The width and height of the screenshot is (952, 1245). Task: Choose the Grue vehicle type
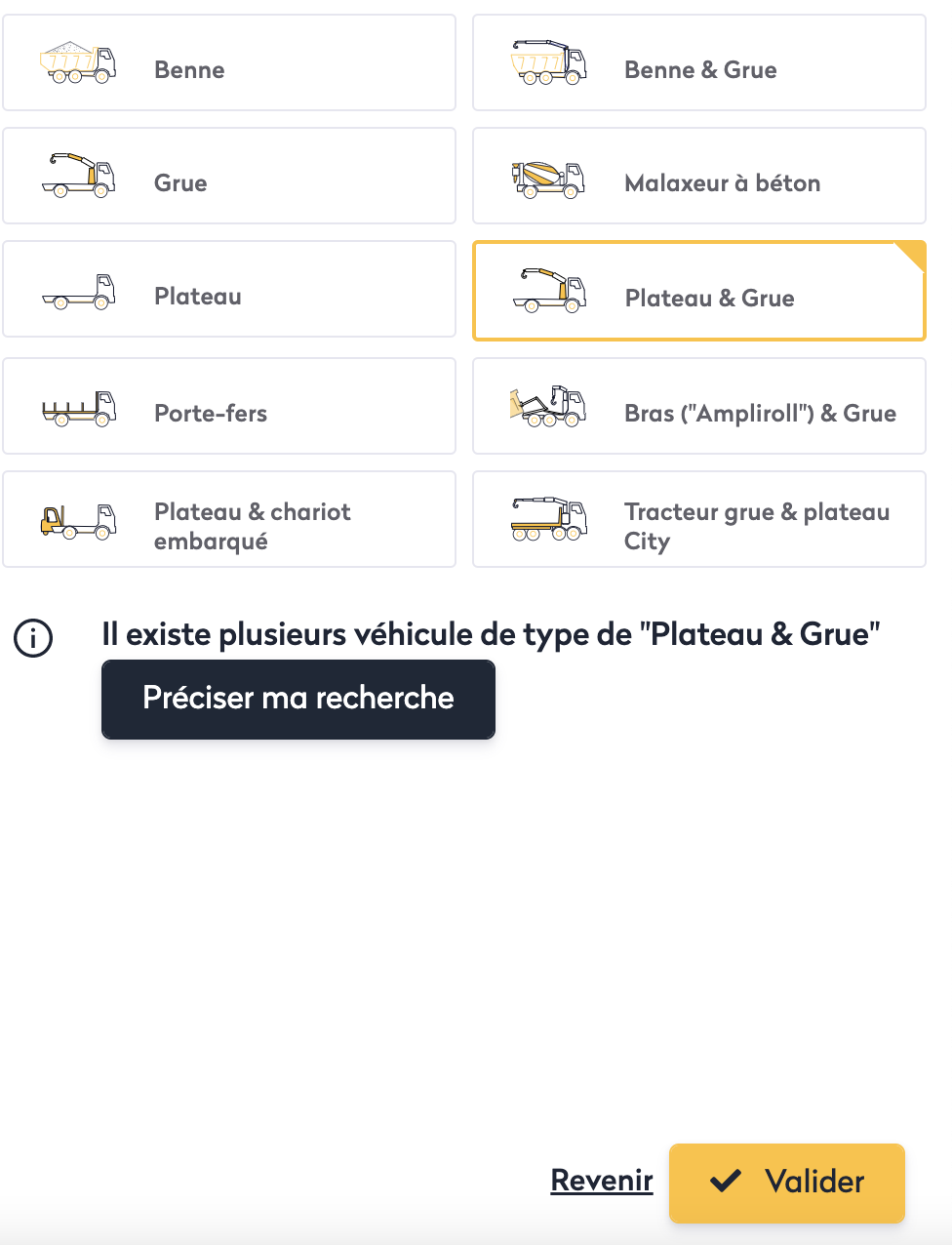(x=180, y=183)
